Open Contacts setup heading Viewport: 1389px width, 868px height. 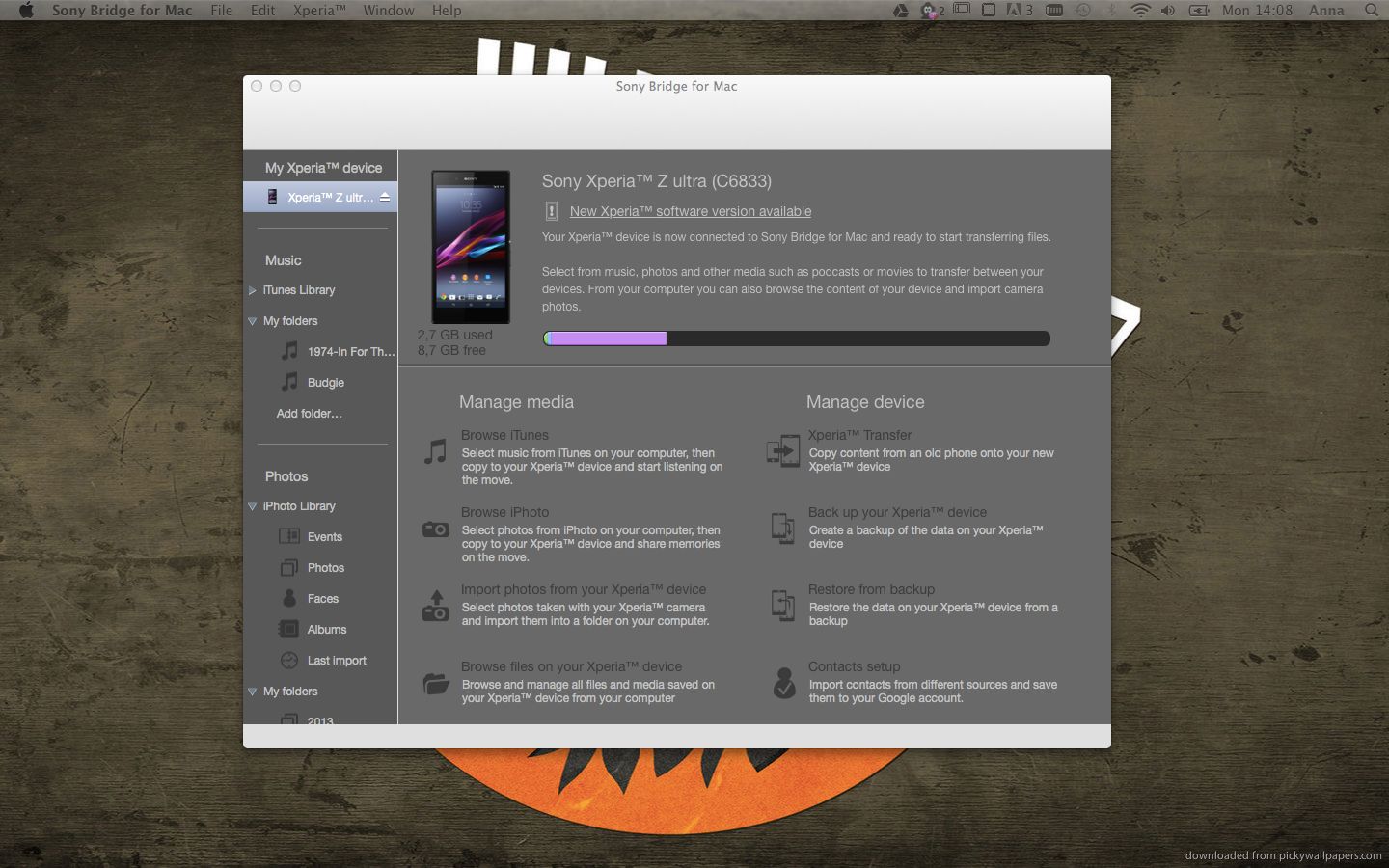tap(854, 666)
